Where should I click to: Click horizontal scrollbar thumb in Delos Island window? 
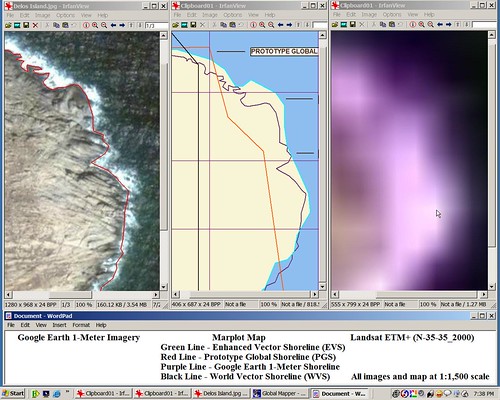[x=70, y=295]
